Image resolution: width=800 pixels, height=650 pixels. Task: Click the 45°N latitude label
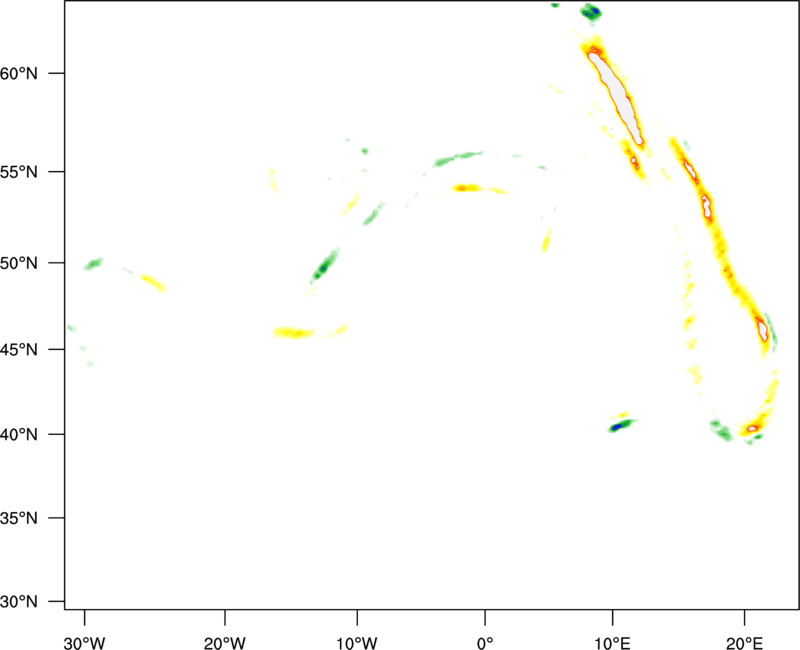[19, 350]
